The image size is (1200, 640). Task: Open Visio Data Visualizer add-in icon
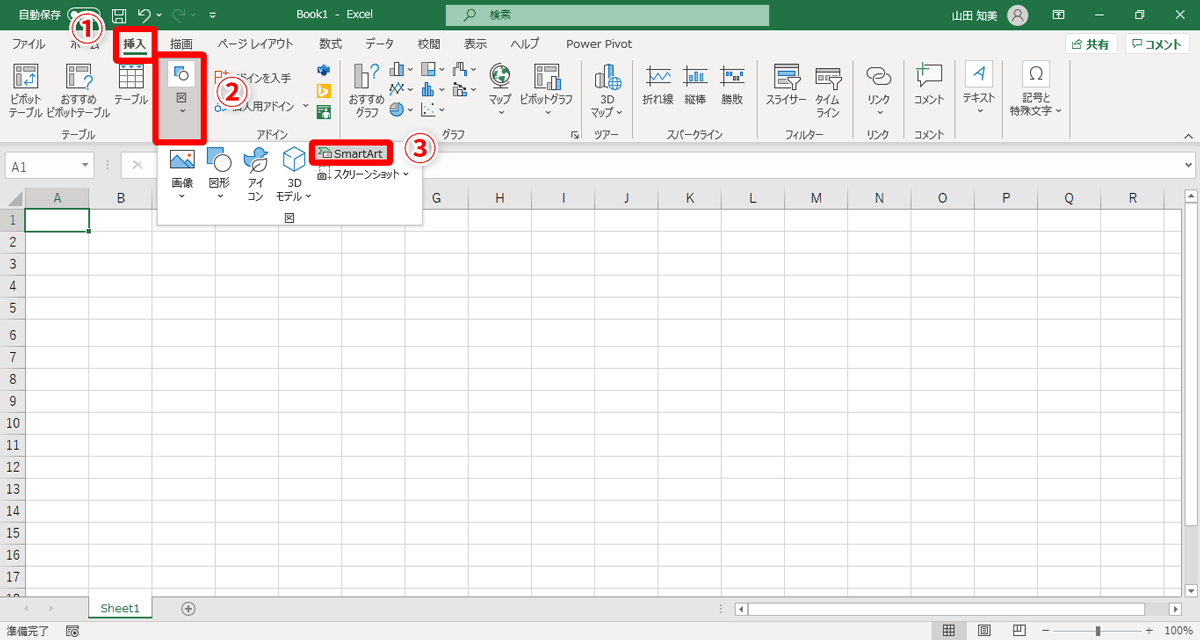pyautogui.click(x=323, y=70)
